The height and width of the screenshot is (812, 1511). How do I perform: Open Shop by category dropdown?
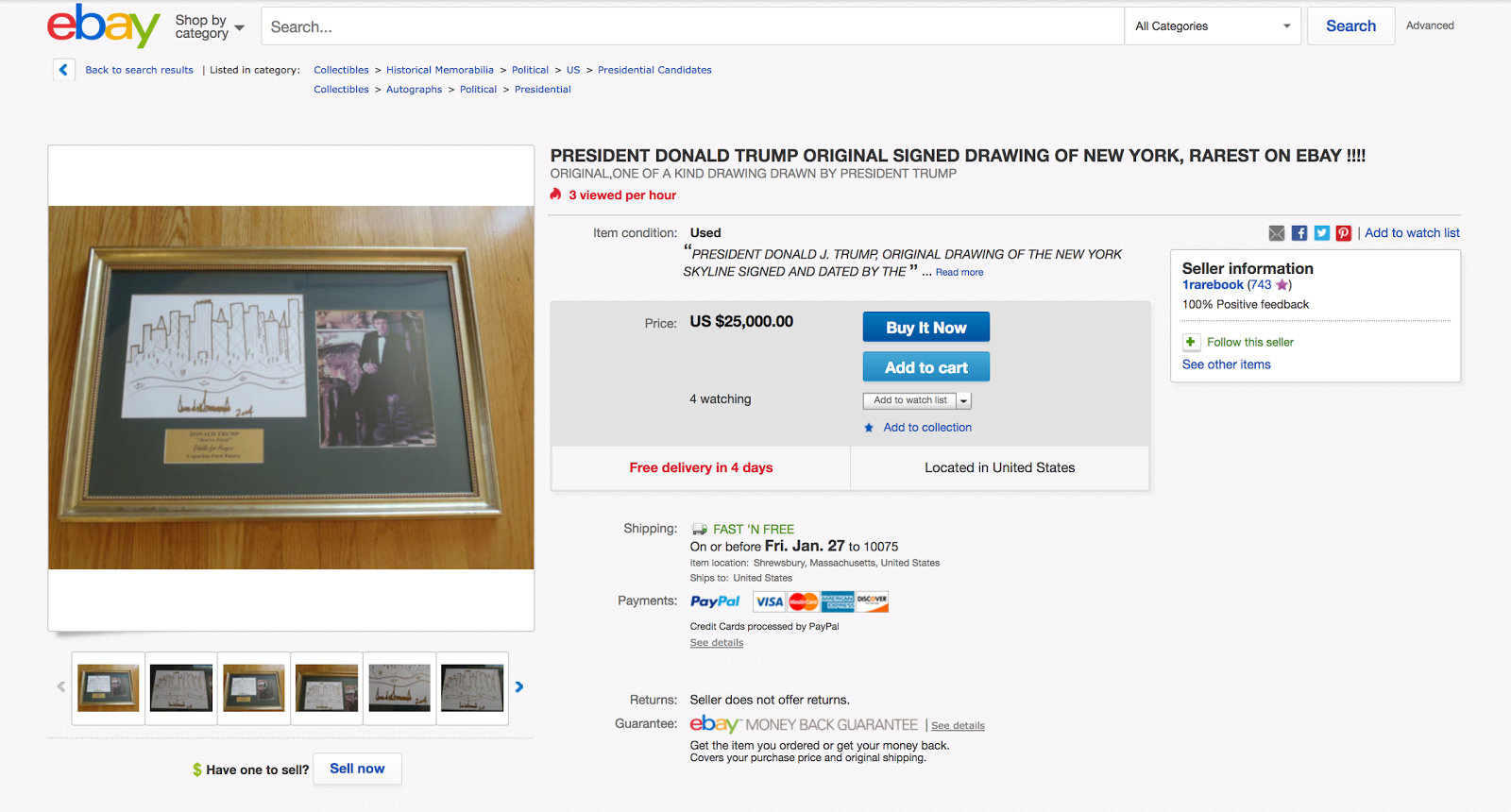tap(210, 26)
